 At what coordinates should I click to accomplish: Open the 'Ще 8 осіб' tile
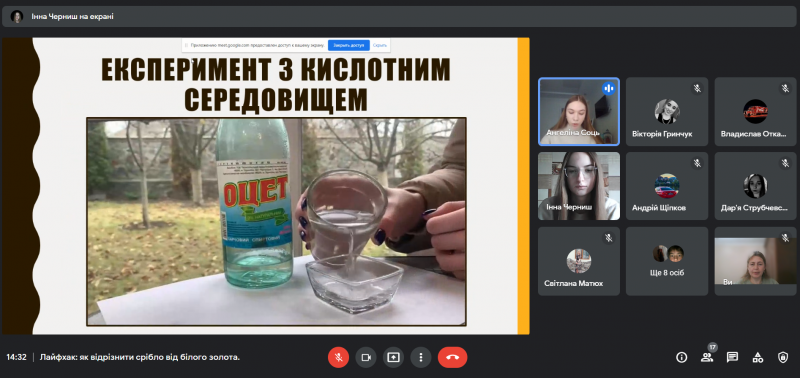point(667,261)
